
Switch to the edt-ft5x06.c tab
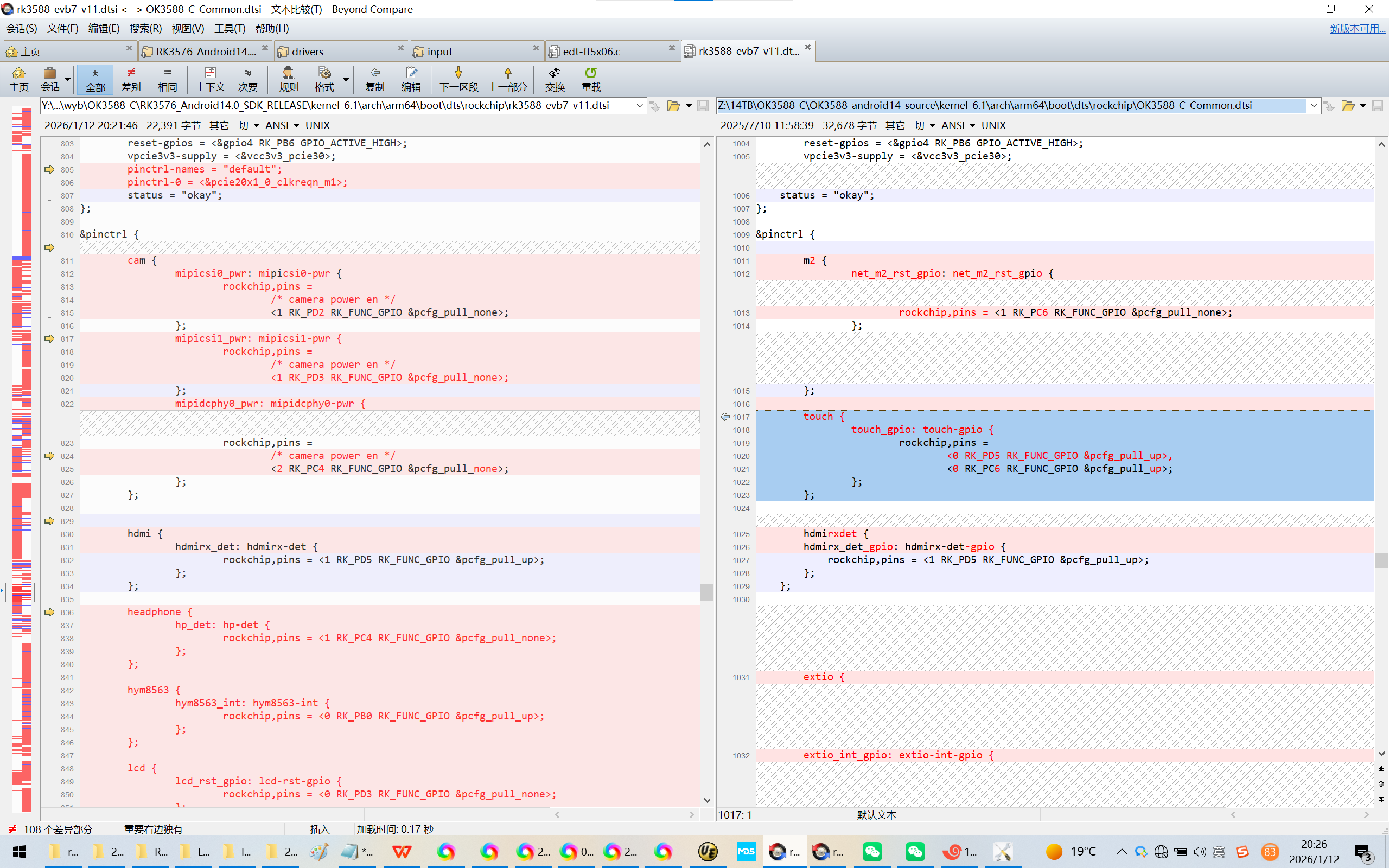click(591, 52)
